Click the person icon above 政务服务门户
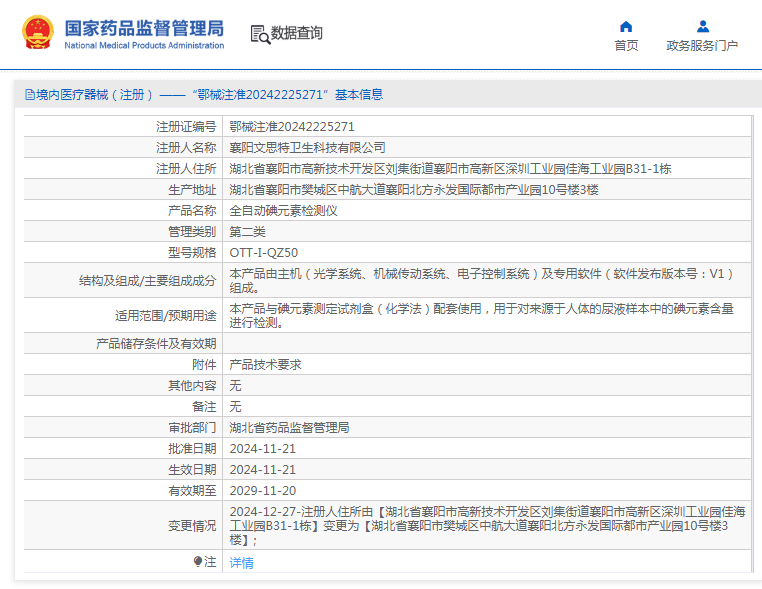Screen dimensions: 762x589 702,26
